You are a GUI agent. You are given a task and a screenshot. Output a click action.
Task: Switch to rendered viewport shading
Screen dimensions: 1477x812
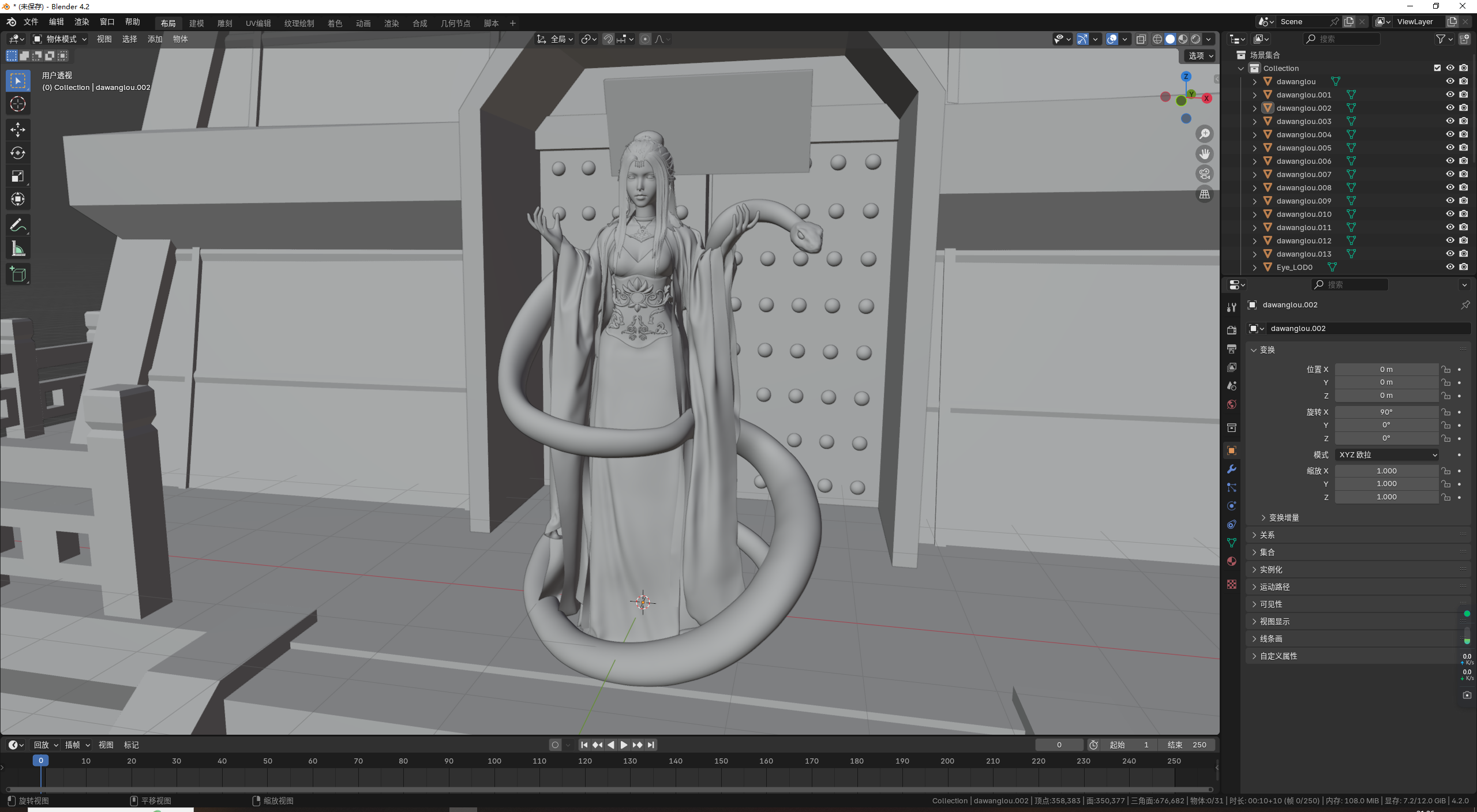point(1195,39)
